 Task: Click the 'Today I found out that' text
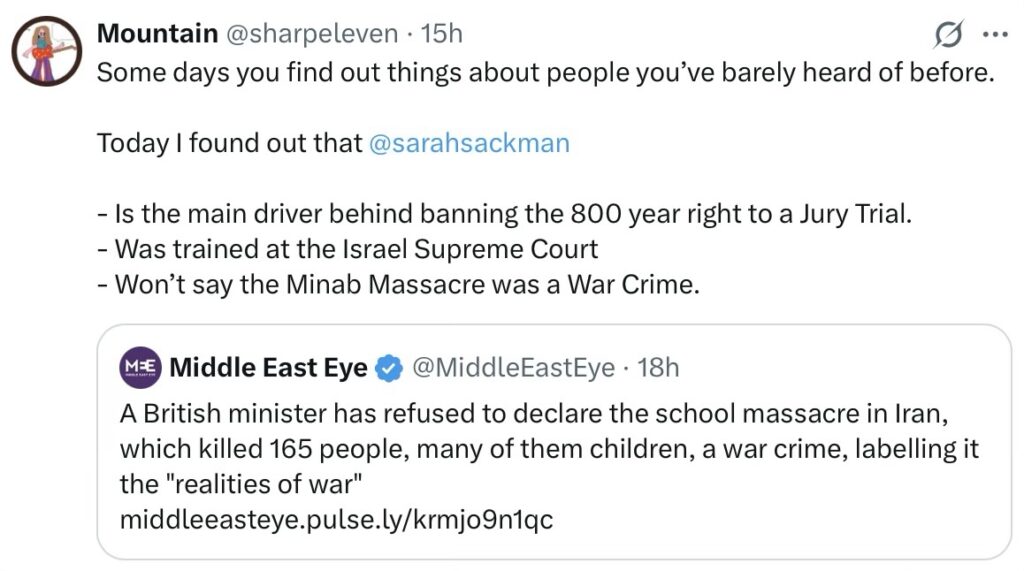pyautogui.click(x=229, y=143)
